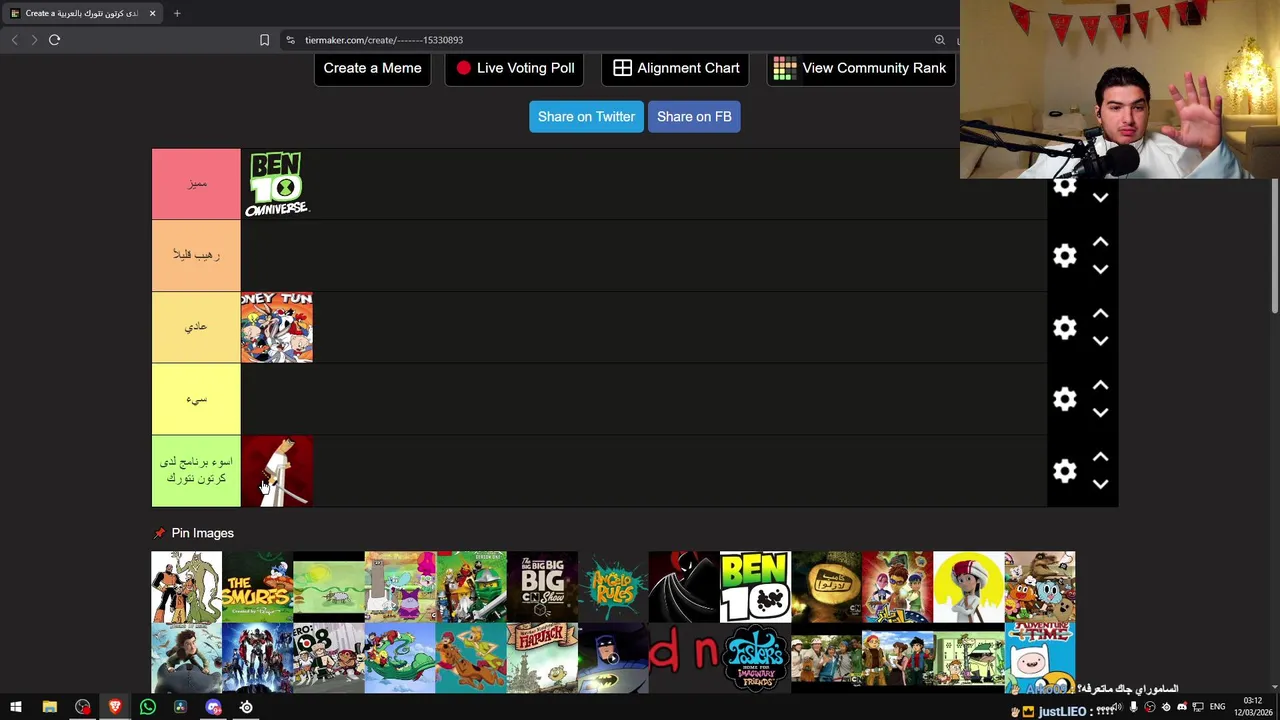
Task: Move the سيء tier down
Action: 1100,413
